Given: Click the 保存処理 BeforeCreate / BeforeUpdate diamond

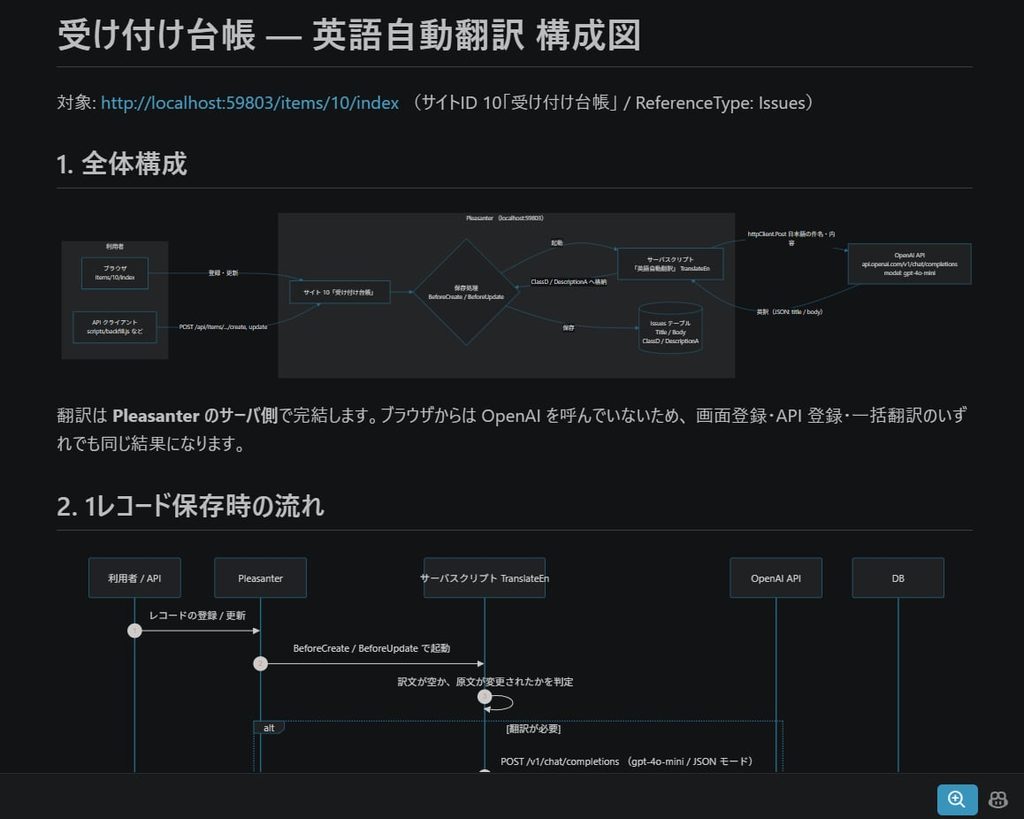Looking at the screenshot, I should point(466,292).
